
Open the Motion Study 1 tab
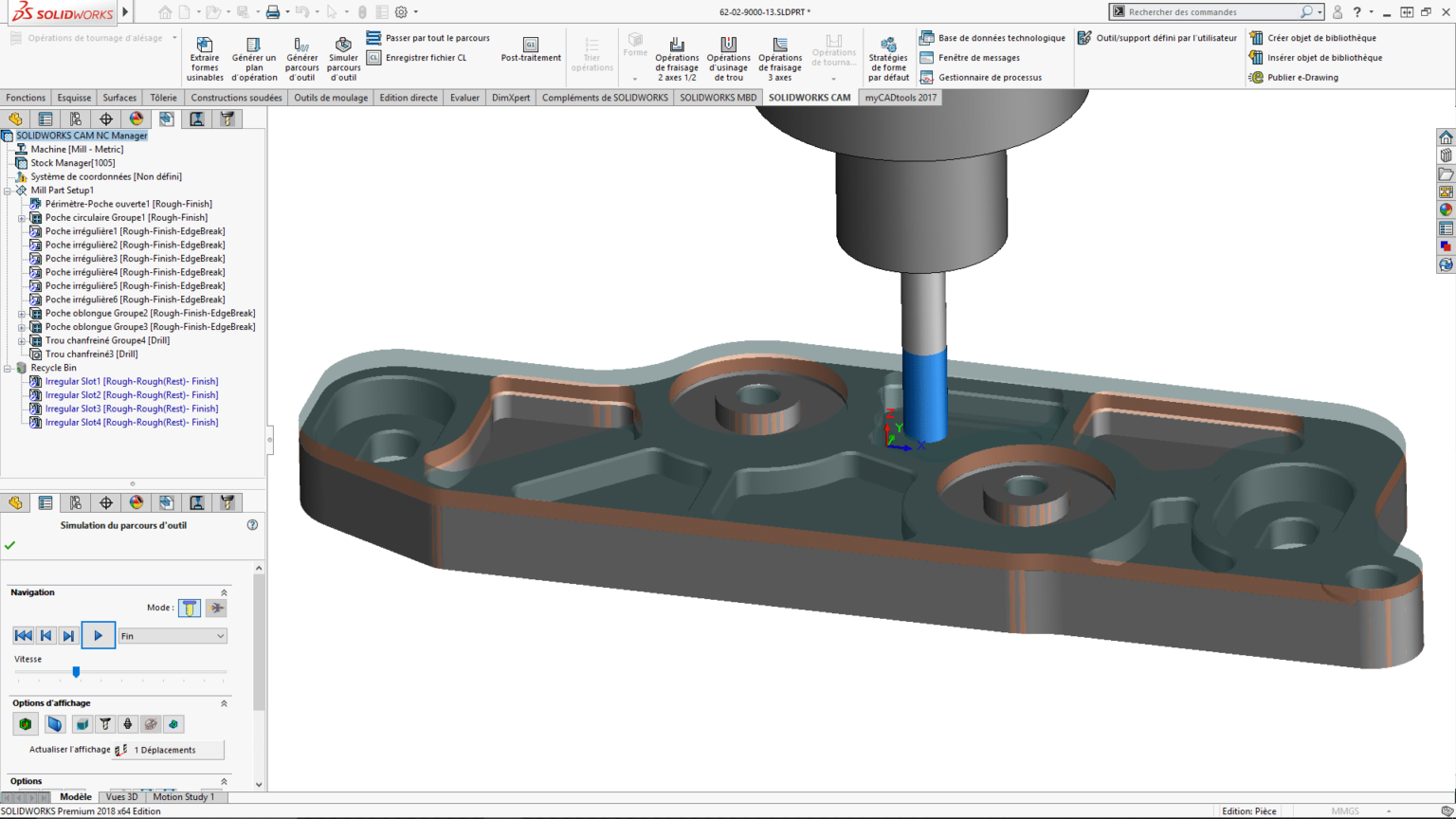coord(186,796)
